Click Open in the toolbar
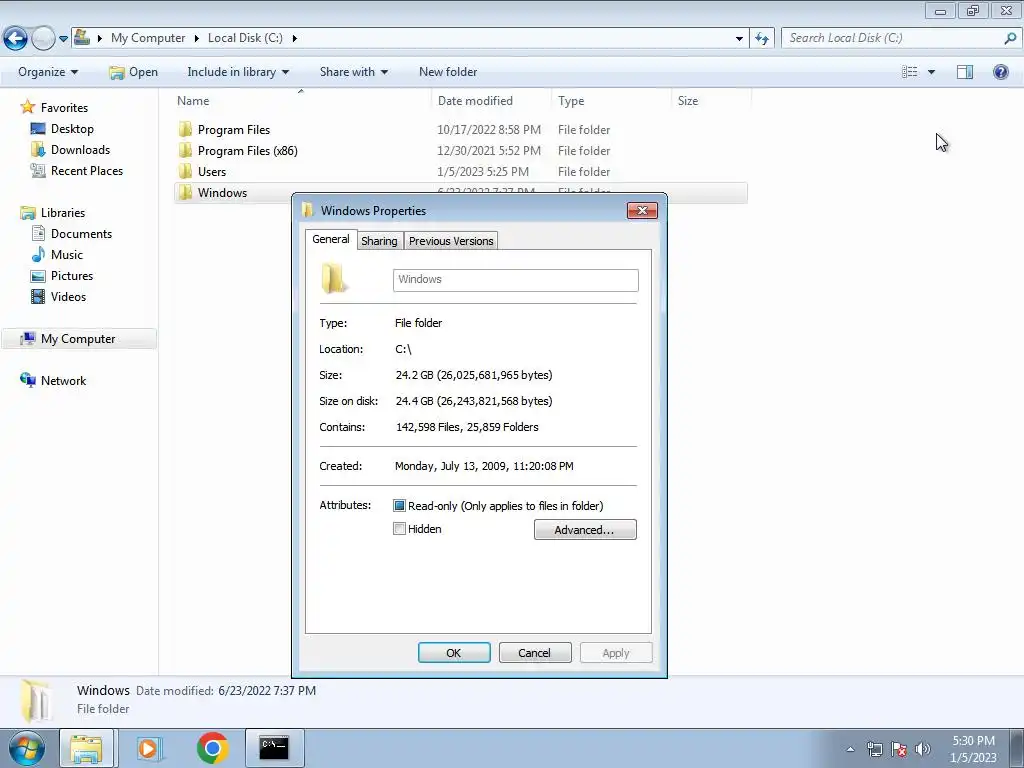This screenshot has width=1024, height=768. (133, 72)
